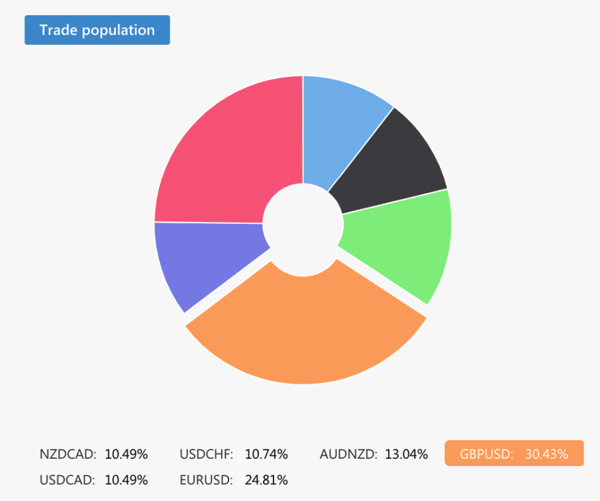Click the highlighted GBPUSD legend label

point(486,454)
